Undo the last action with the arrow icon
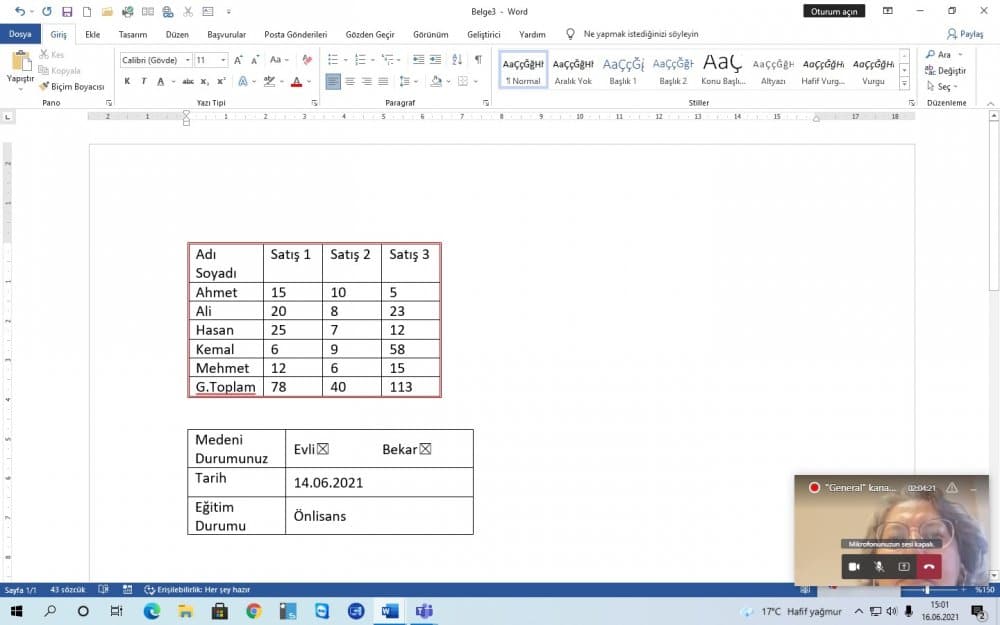This screenshot has height=625, width=1000. click(x=20, y=11)
